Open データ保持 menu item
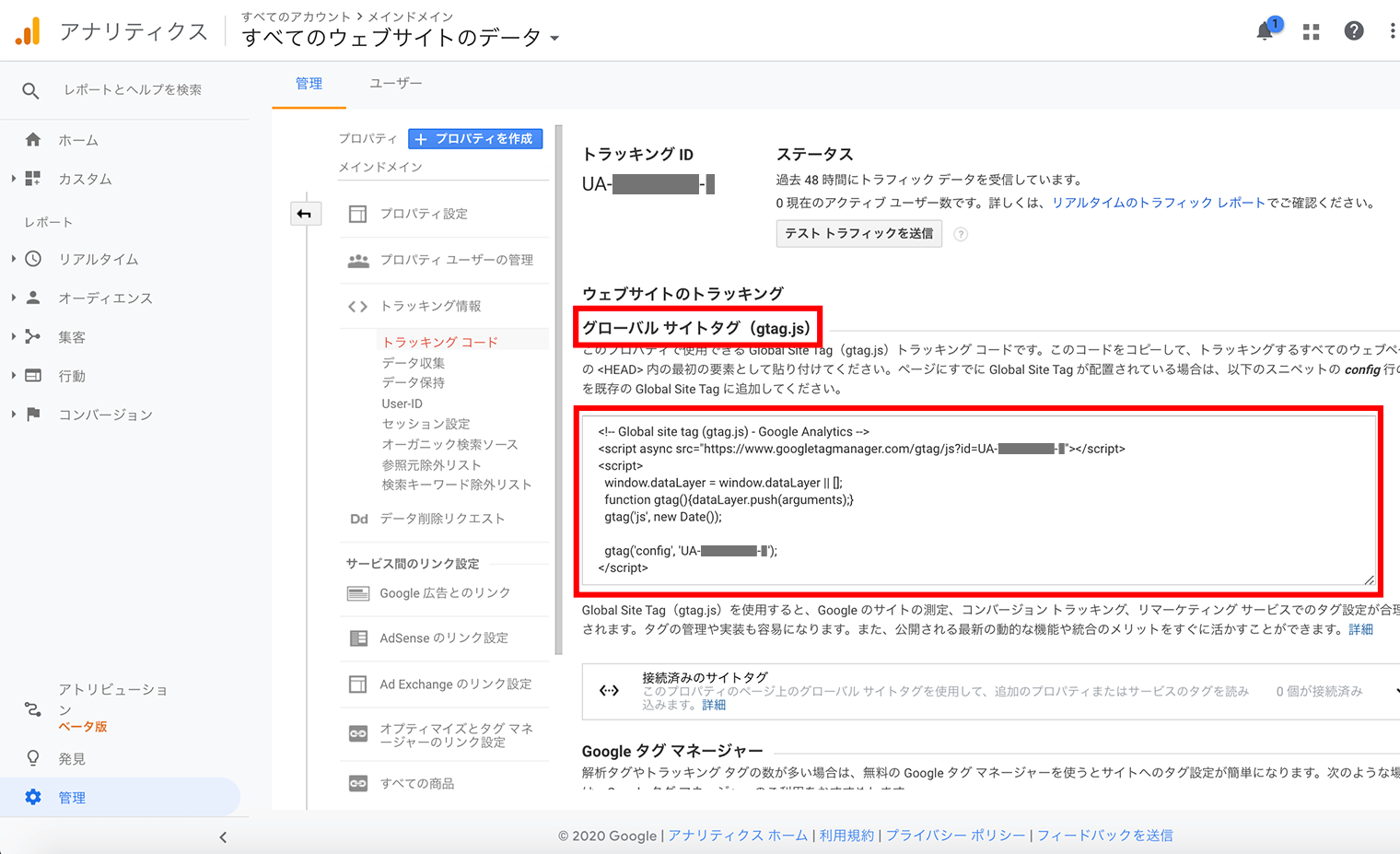Viewport: 1400px width, 854px height. click(414, 382)
